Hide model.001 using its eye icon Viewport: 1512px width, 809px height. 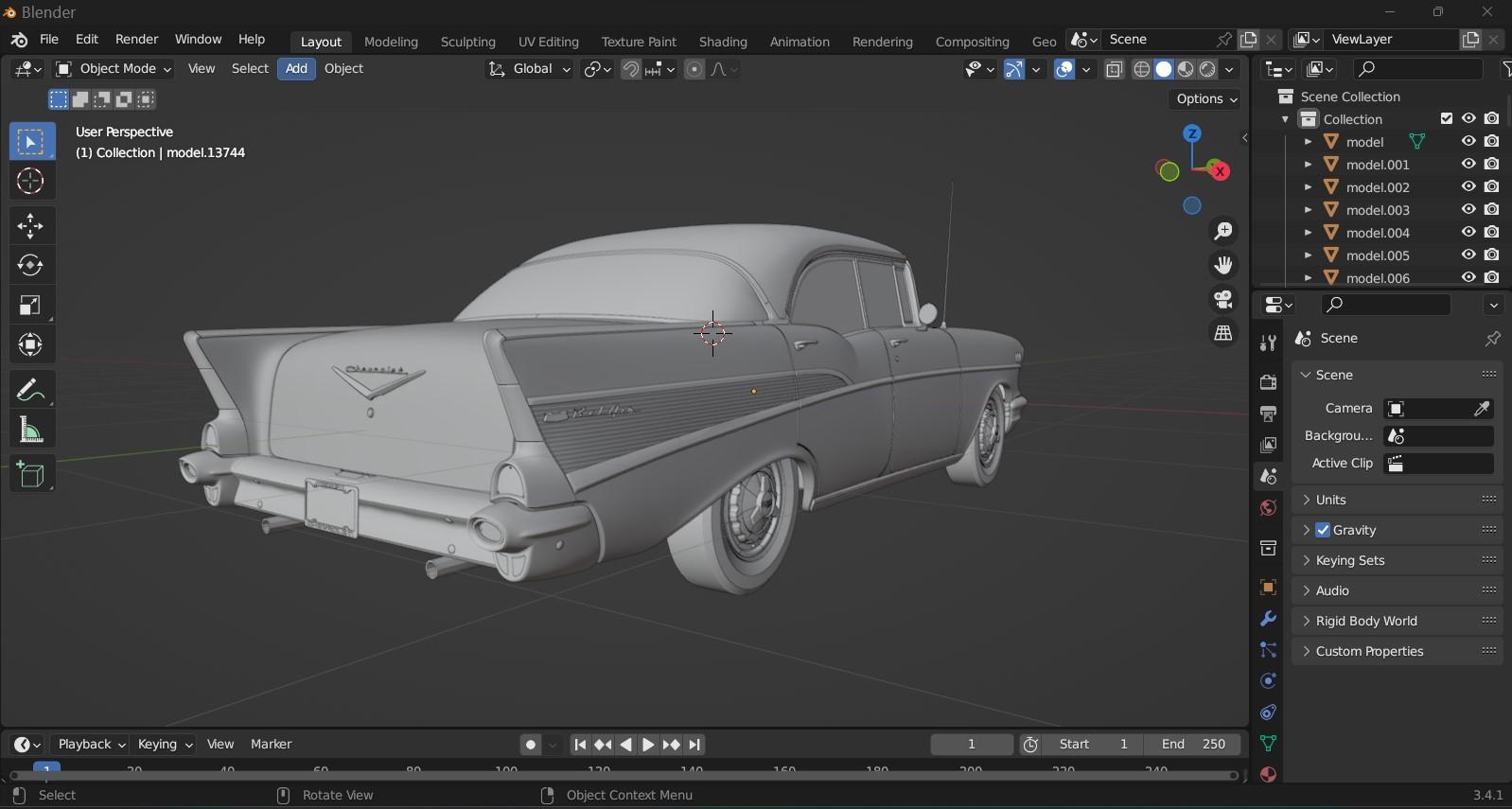click(1468, 164)
